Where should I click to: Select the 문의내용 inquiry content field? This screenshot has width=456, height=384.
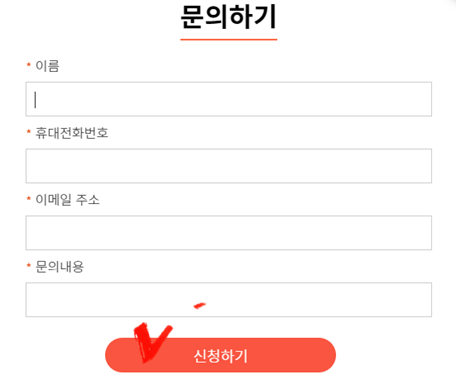(x=229, y=300)
